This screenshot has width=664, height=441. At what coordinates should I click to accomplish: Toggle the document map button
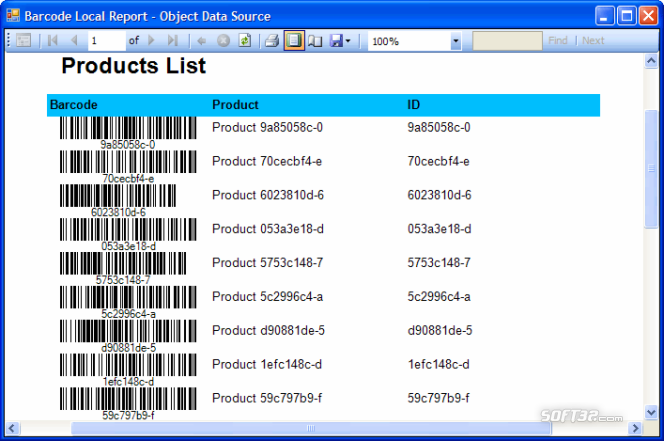tap(23, 41)
